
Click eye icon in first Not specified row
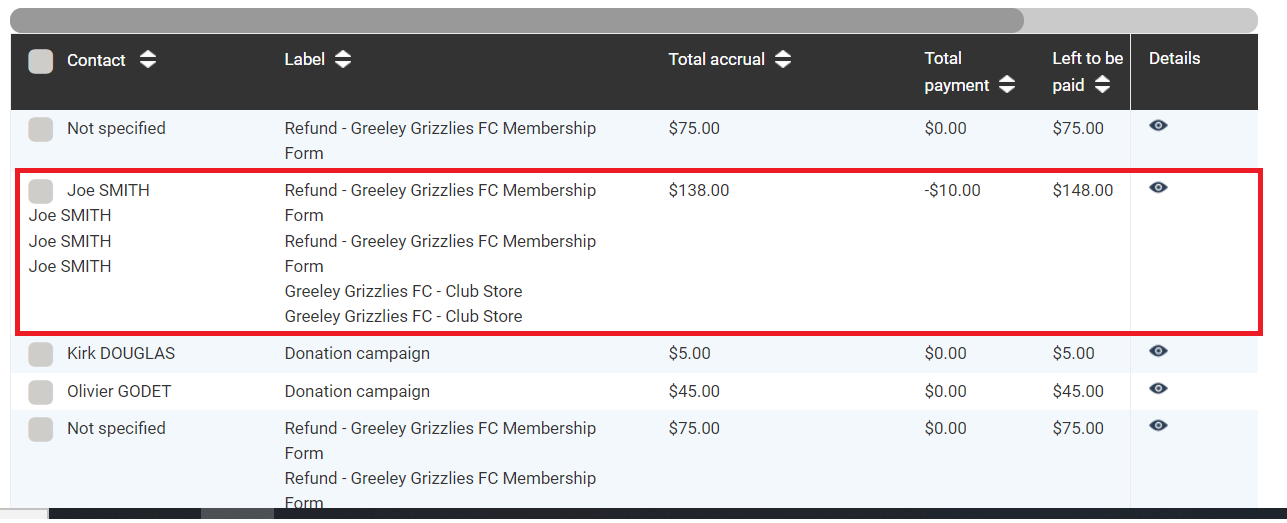click(1158, 126)
